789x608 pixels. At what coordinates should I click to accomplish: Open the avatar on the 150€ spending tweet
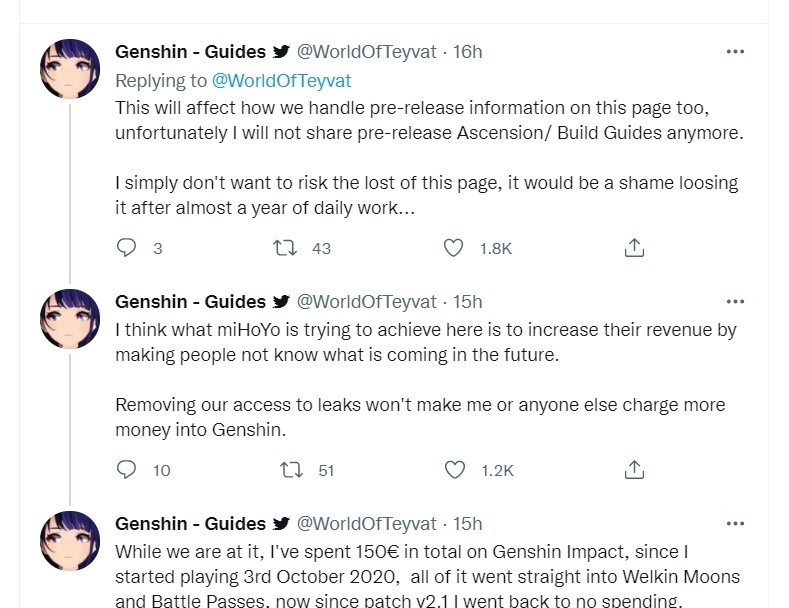click(70, 541)
